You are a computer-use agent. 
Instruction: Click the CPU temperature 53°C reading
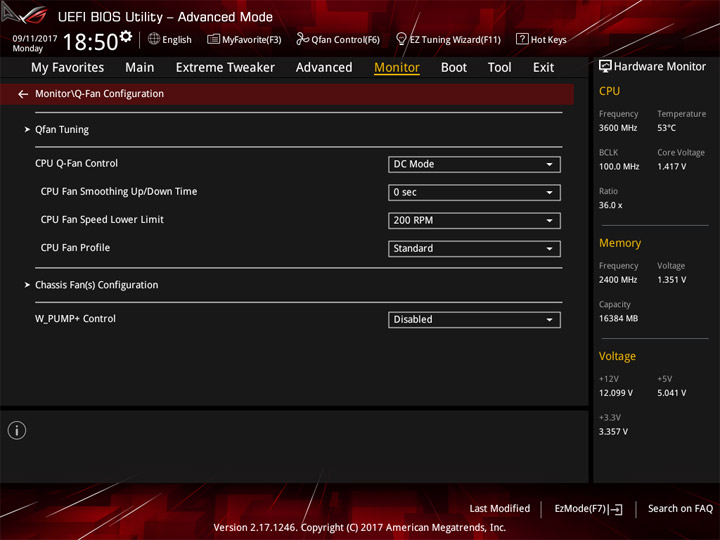(x=666, y=128)
